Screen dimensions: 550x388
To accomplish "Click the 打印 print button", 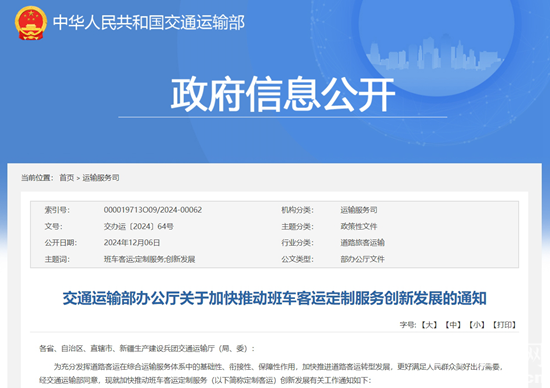I will click(504, 325).
